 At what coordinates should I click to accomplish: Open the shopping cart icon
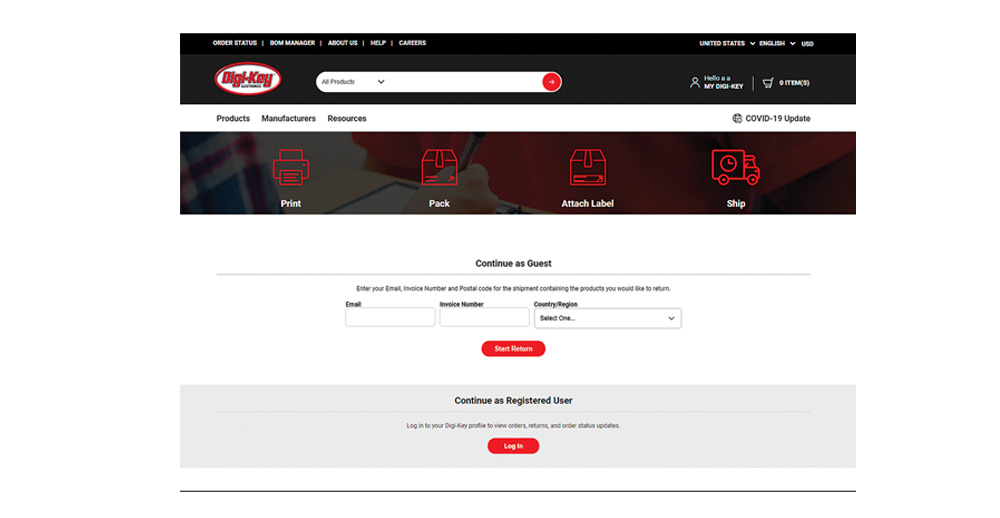[768, 82]
